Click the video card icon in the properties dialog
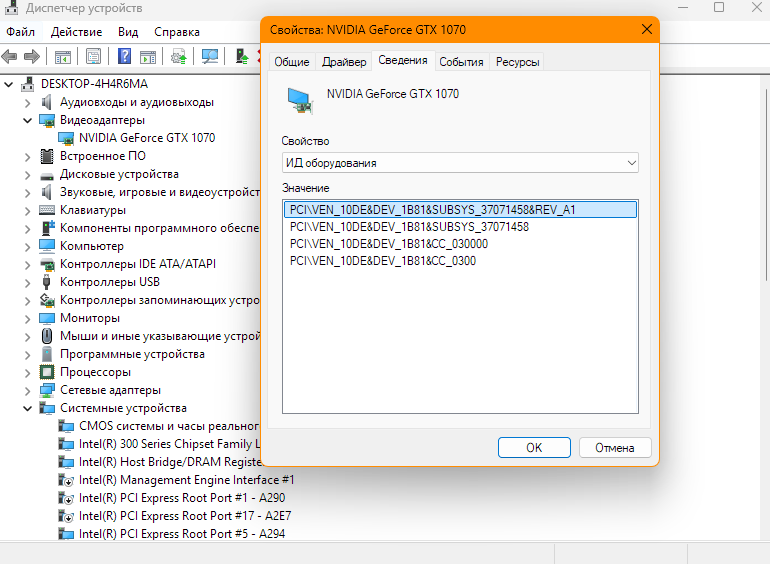770x564 pixels. (x=300, y=100)
